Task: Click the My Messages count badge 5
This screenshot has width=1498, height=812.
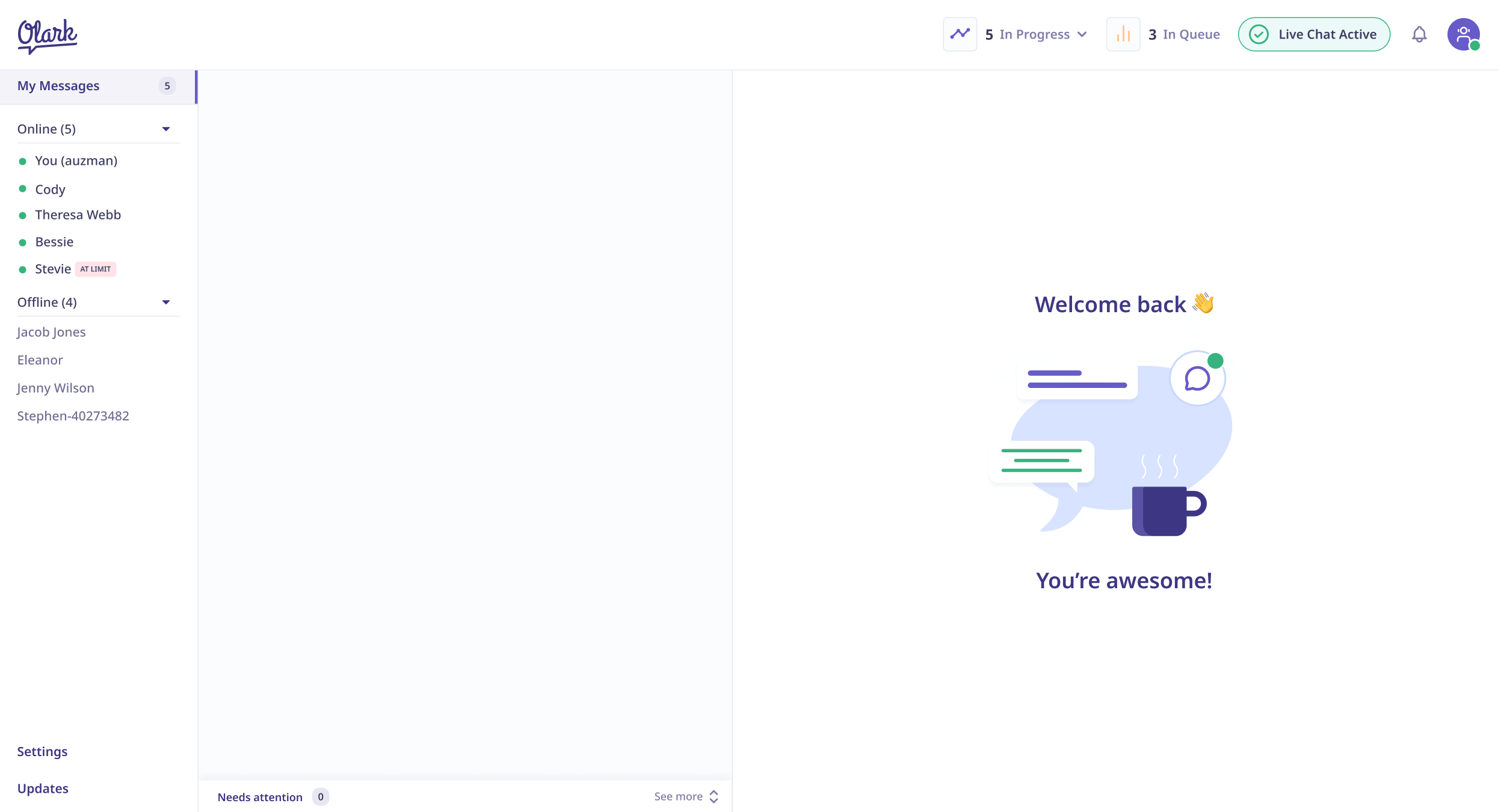Action: coord(167,86)
